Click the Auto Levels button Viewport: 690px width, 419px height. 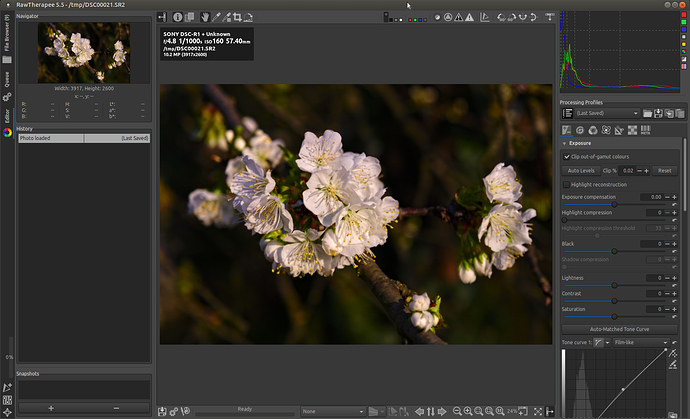[581, 171]
